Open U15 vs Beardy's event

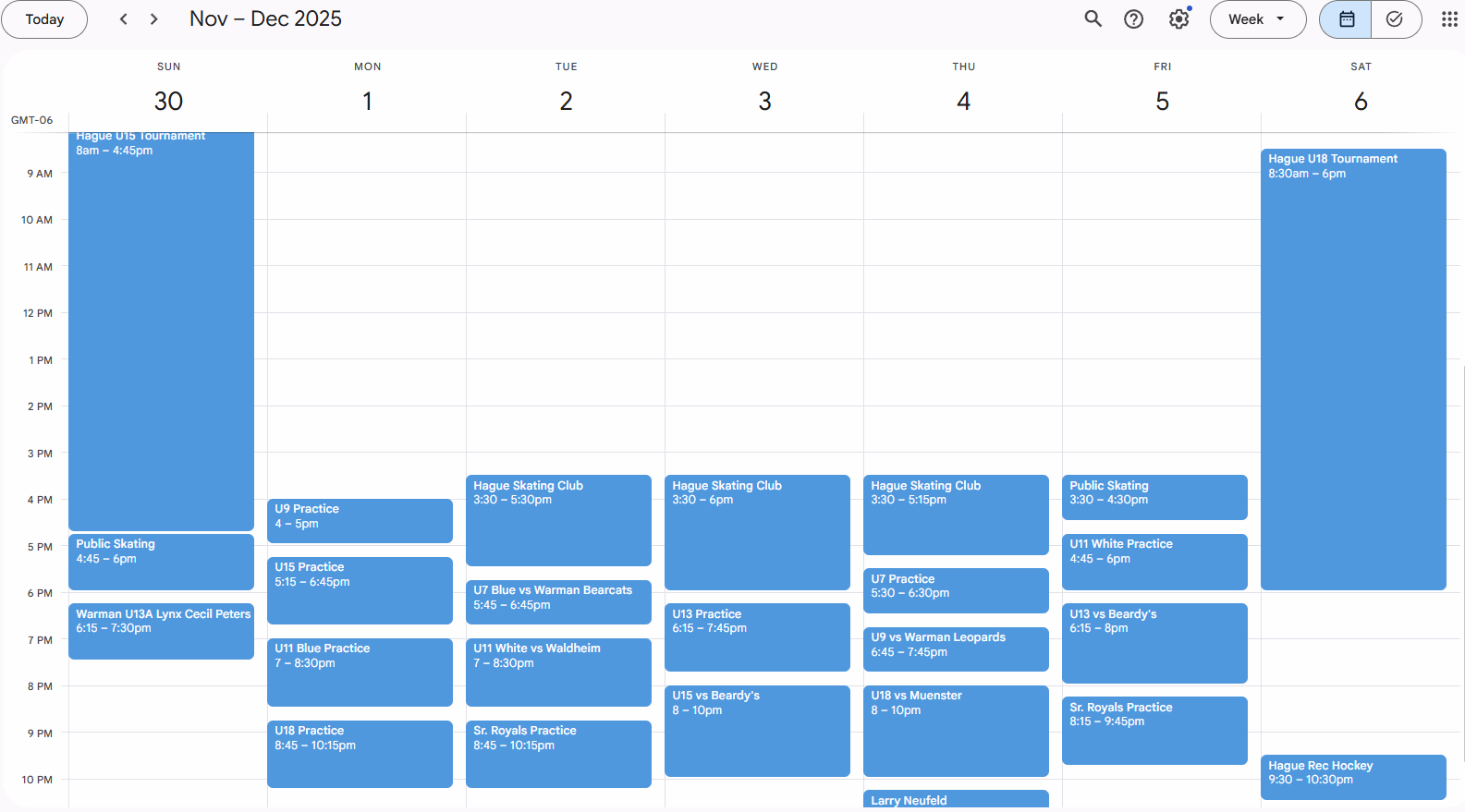click(x=757, y=730)
